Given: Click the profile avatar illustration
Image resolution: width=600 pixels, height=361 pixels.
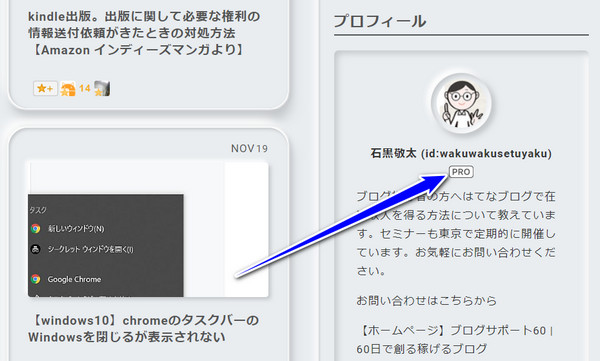Looking at the screenshot, I should pos(461,103).
